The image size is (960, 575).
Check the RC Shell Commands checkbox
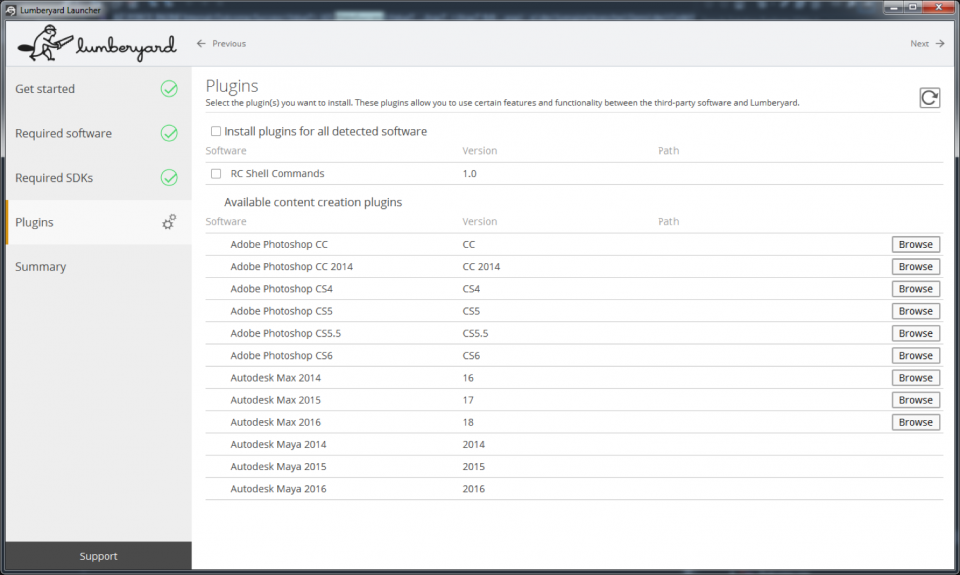(216, 174)
